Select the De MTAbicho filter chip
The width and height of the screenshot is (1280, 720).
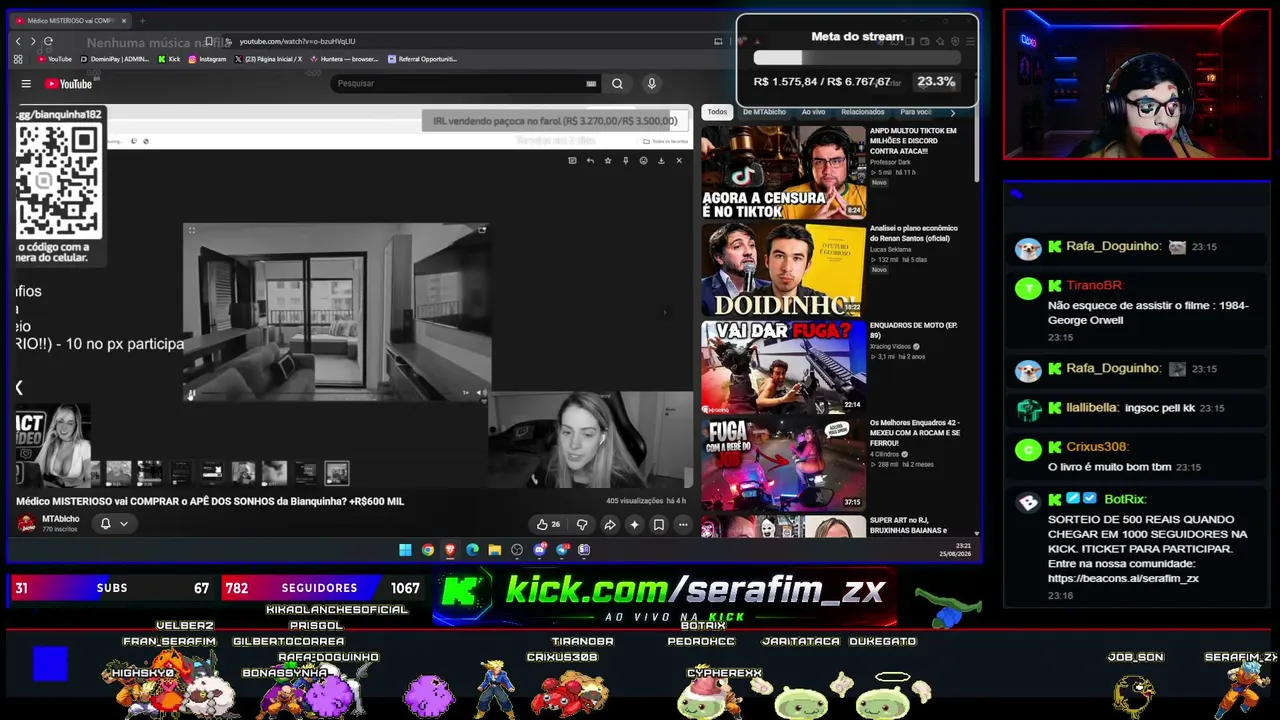(764, 112)
